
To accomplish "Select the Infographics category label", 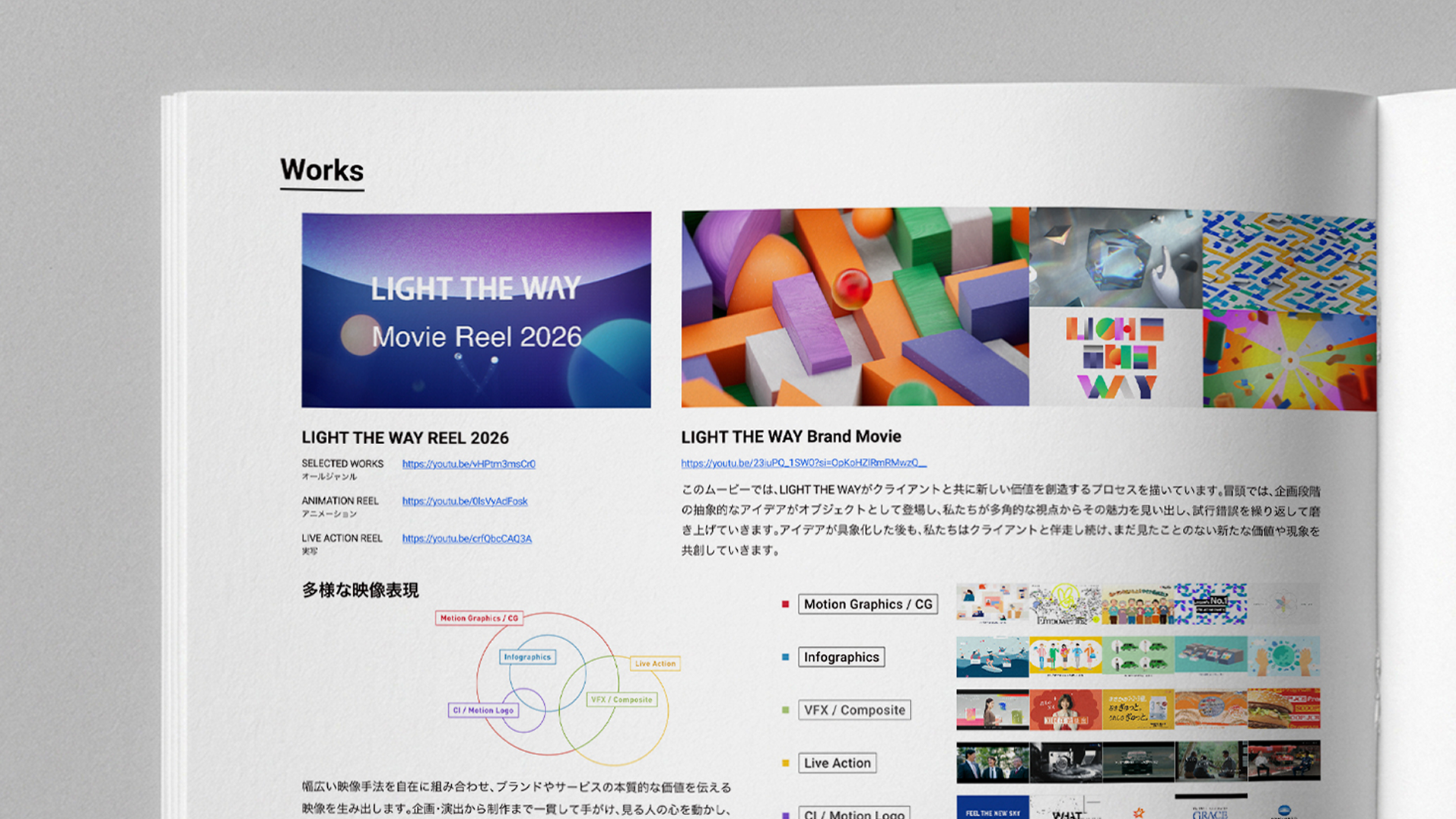I will [841, 657].
